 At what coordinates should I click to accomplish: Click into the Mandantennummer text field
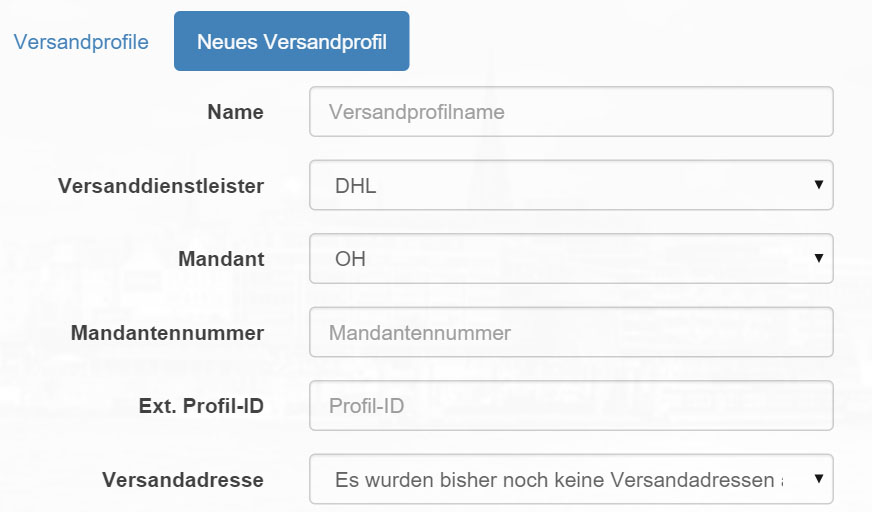point(571,332)
